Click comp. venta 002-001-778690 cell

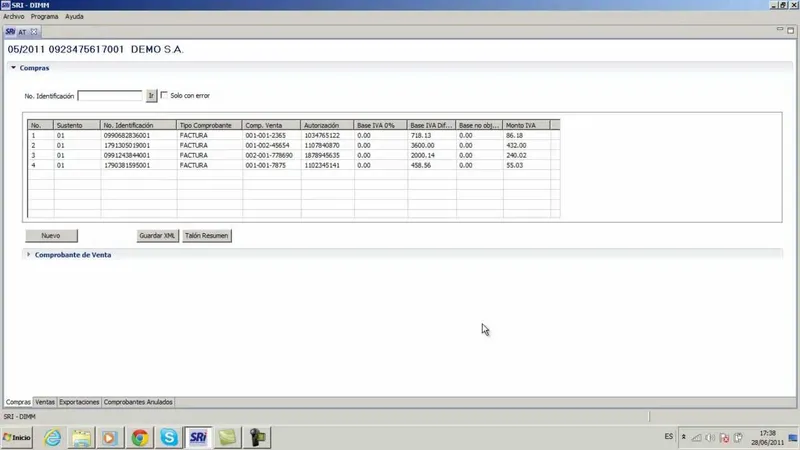click(x=269, y=155)
